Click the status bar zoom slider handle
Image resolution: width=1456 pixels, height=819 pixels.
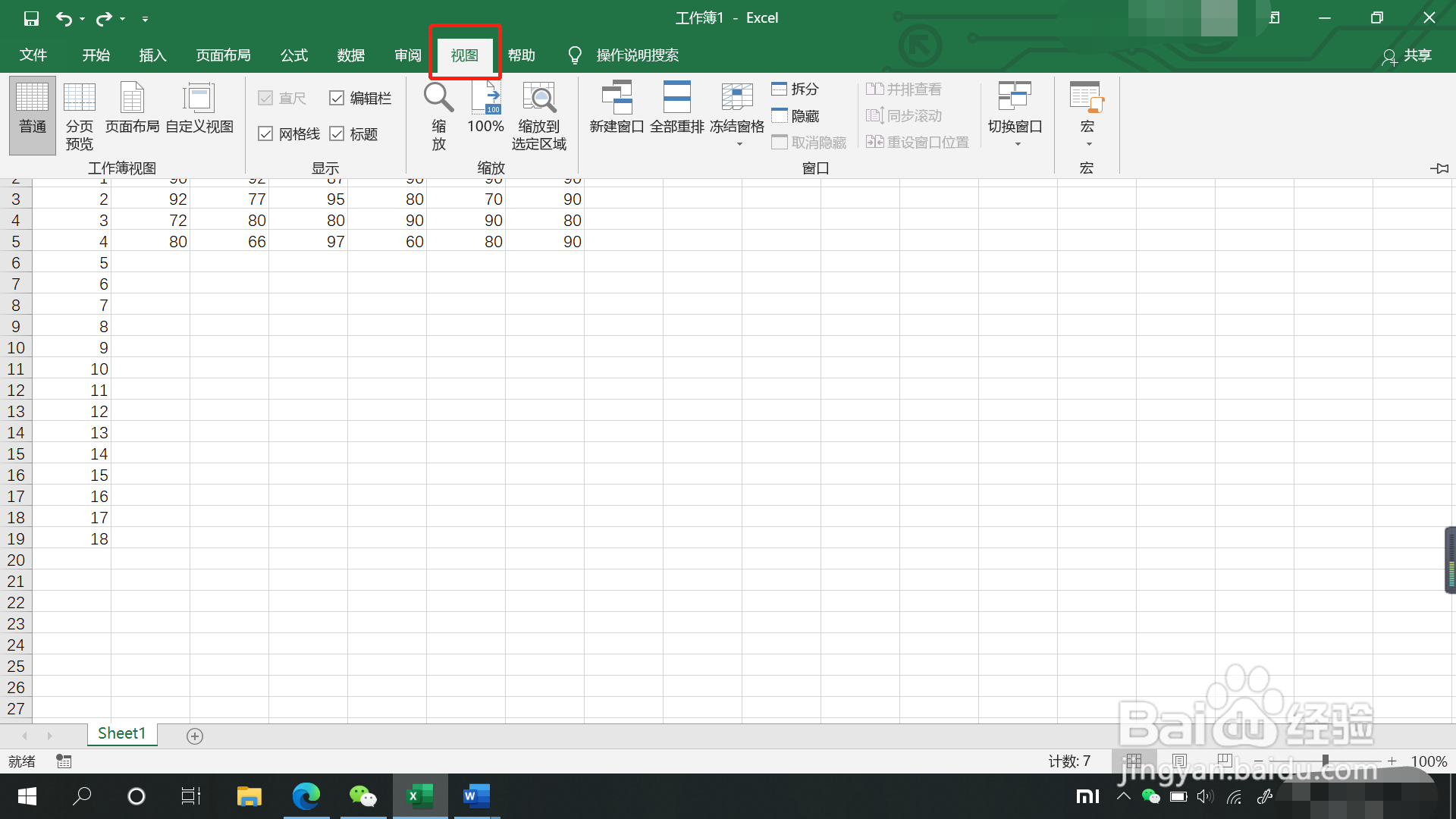[x=1325, y=761]
